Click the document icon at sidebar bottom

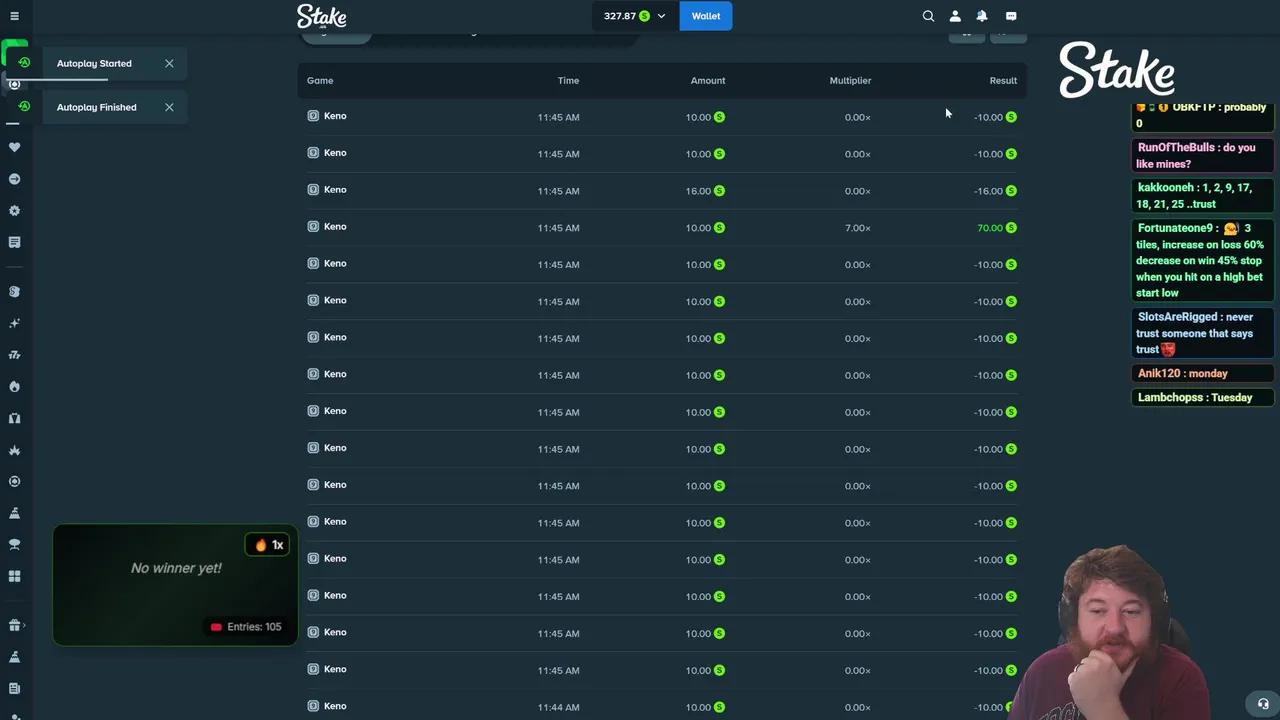14,688
